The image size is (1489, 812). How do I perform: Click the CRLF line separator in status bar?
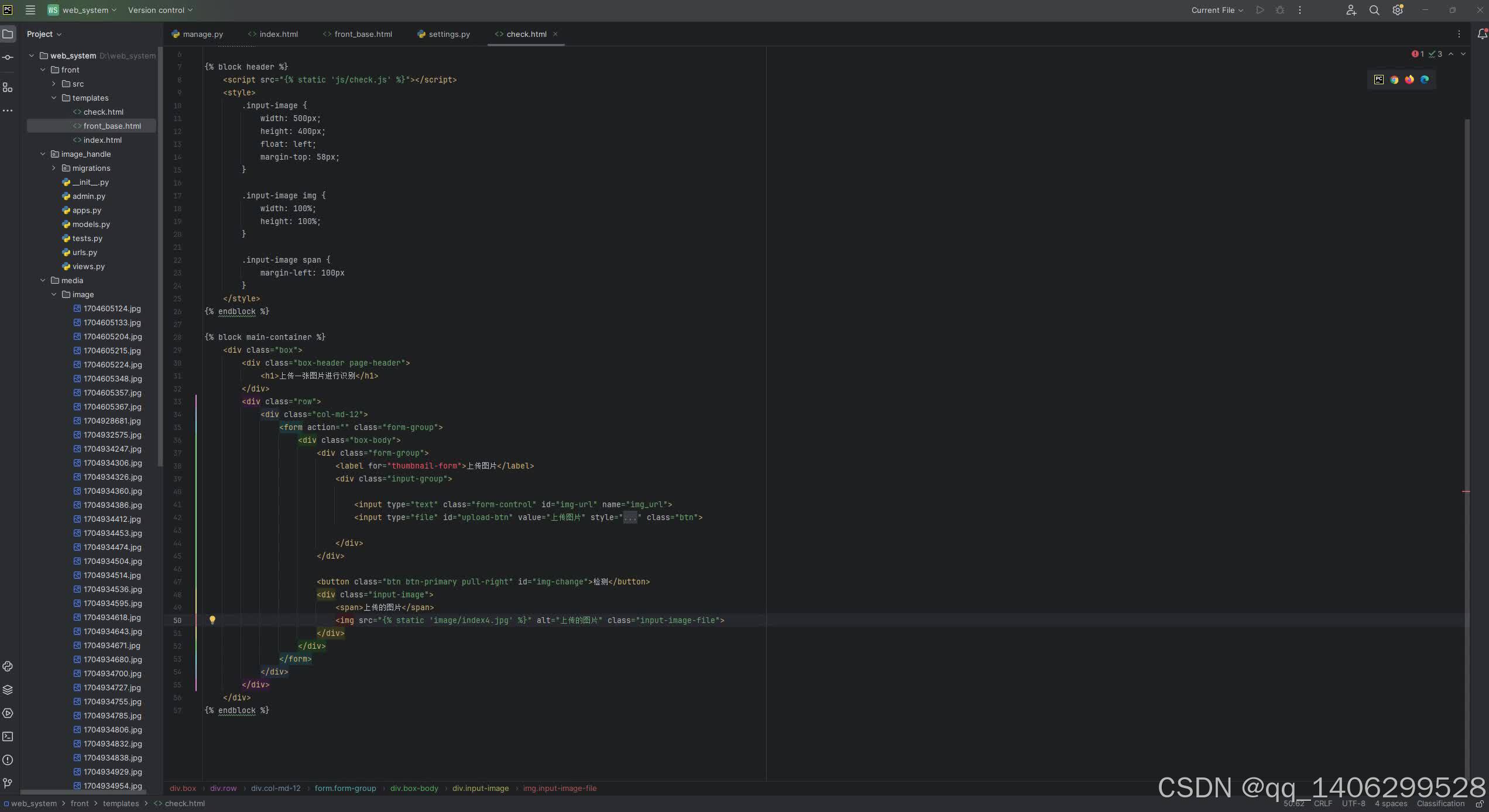pos(1323,804)
